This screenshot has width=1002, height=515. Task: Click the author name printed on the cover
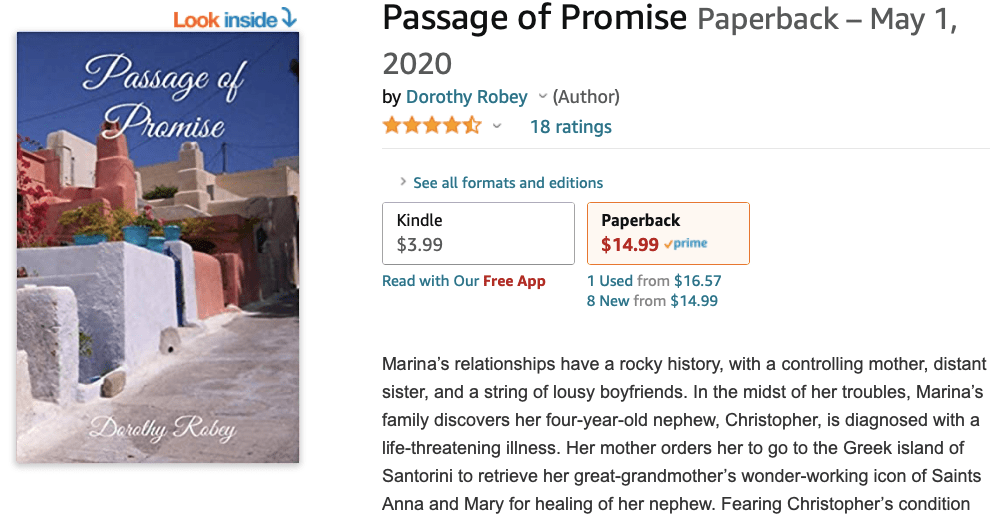162,428
